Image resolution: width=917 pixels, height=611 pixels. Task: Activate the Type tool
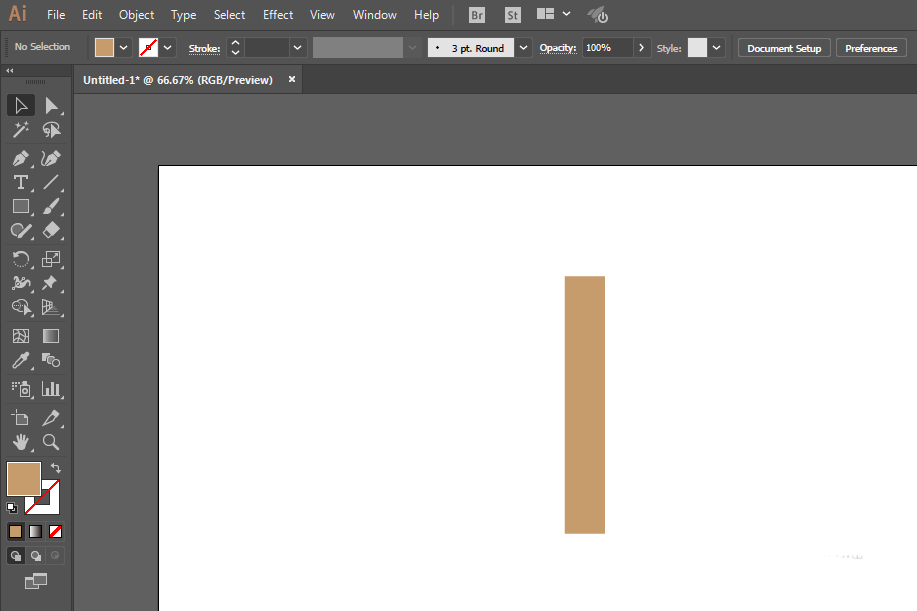point(21,182)
